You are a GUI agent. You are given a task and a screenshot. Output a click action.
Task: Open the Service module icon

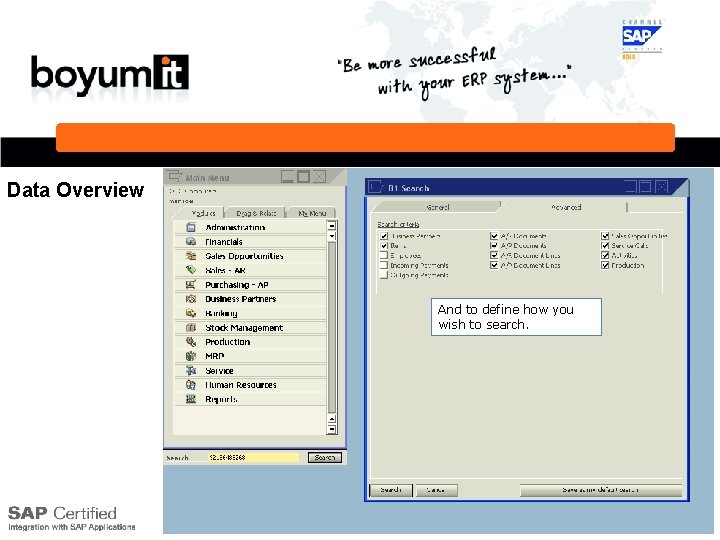click(x=191, y=370)
